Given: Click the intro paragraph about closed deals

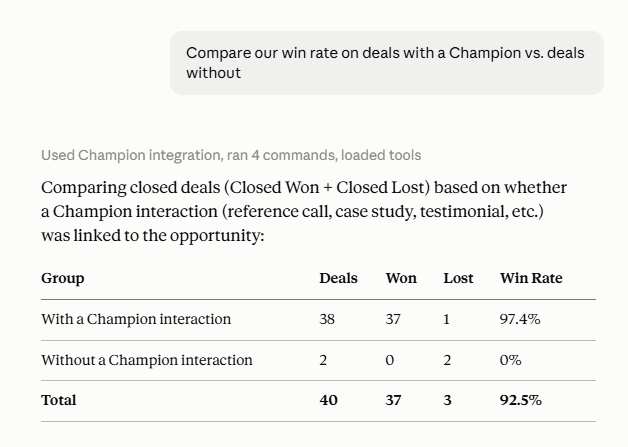Looking at the screenshot, I should point(304,211).
